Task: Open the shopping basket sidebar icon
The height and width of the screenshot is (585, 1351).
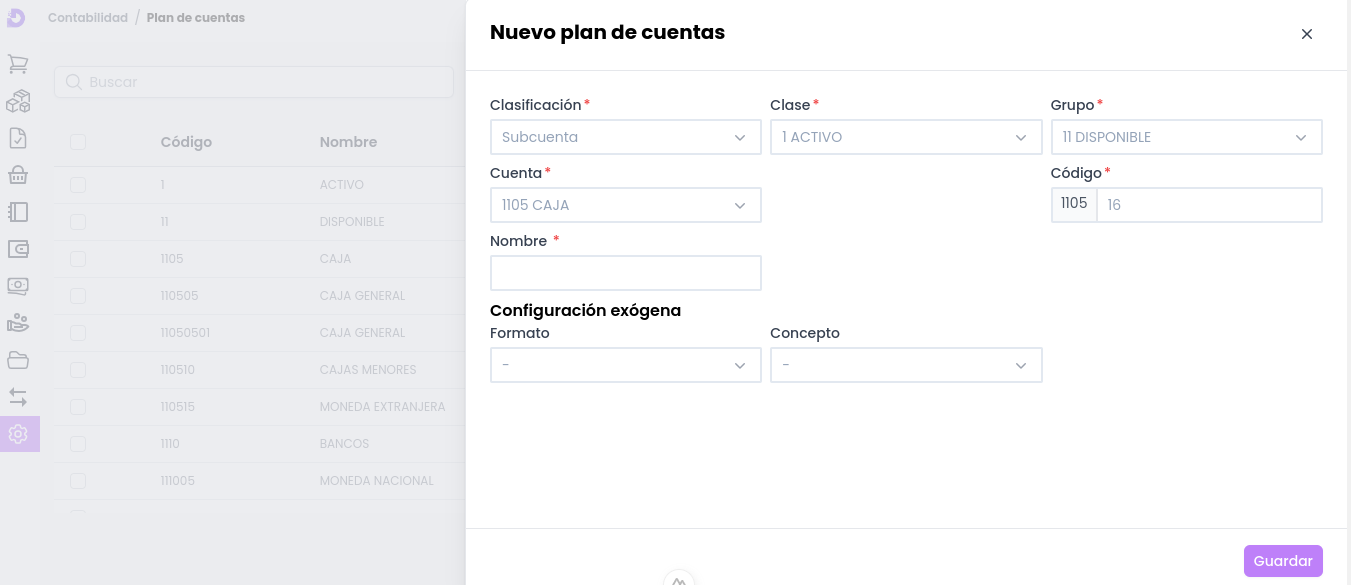Action: coord(18,175)
